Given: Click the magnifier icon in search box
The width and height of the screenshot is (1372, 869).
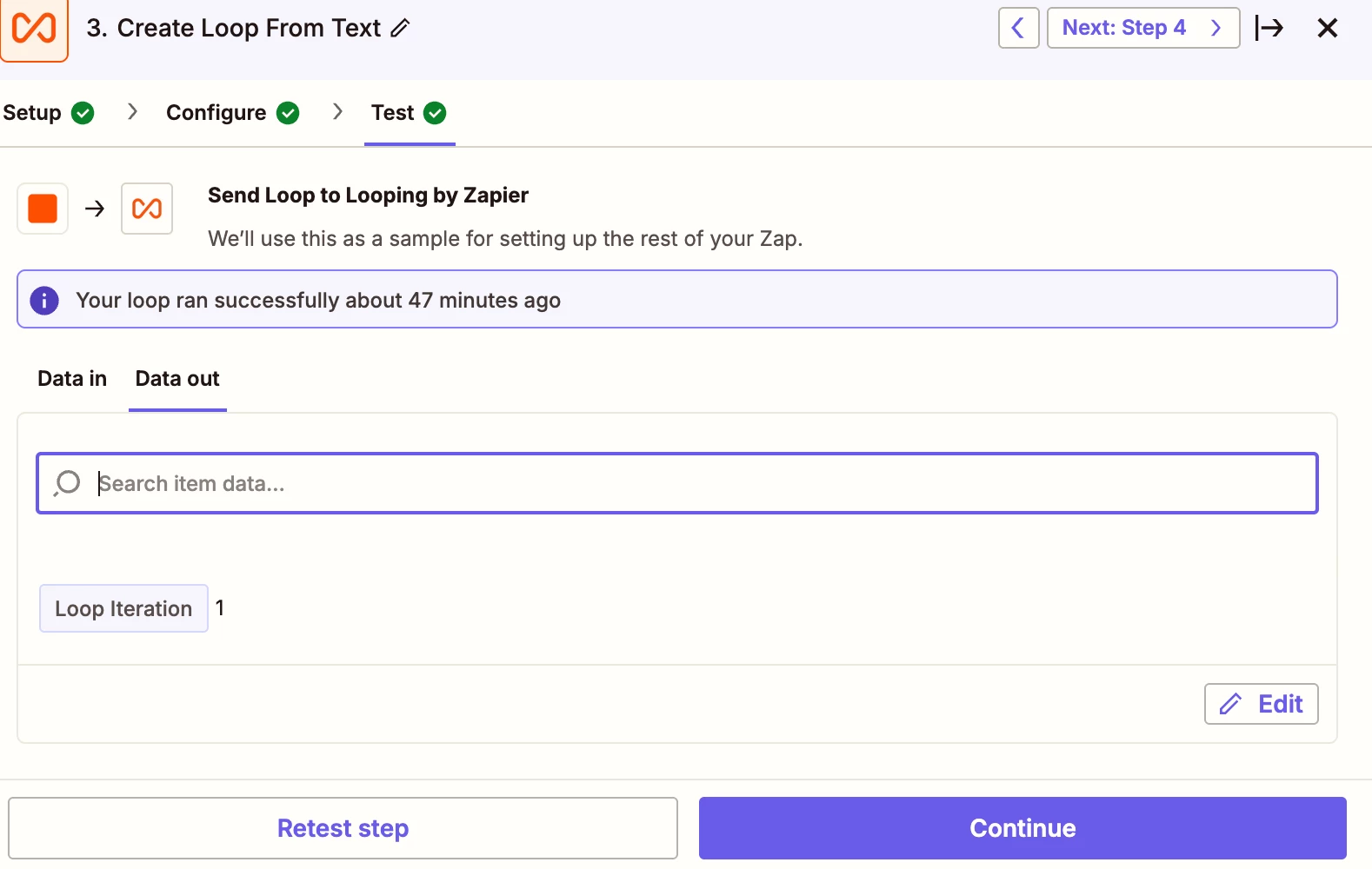Looking at the screenshot, I should [x=67, y=483].
